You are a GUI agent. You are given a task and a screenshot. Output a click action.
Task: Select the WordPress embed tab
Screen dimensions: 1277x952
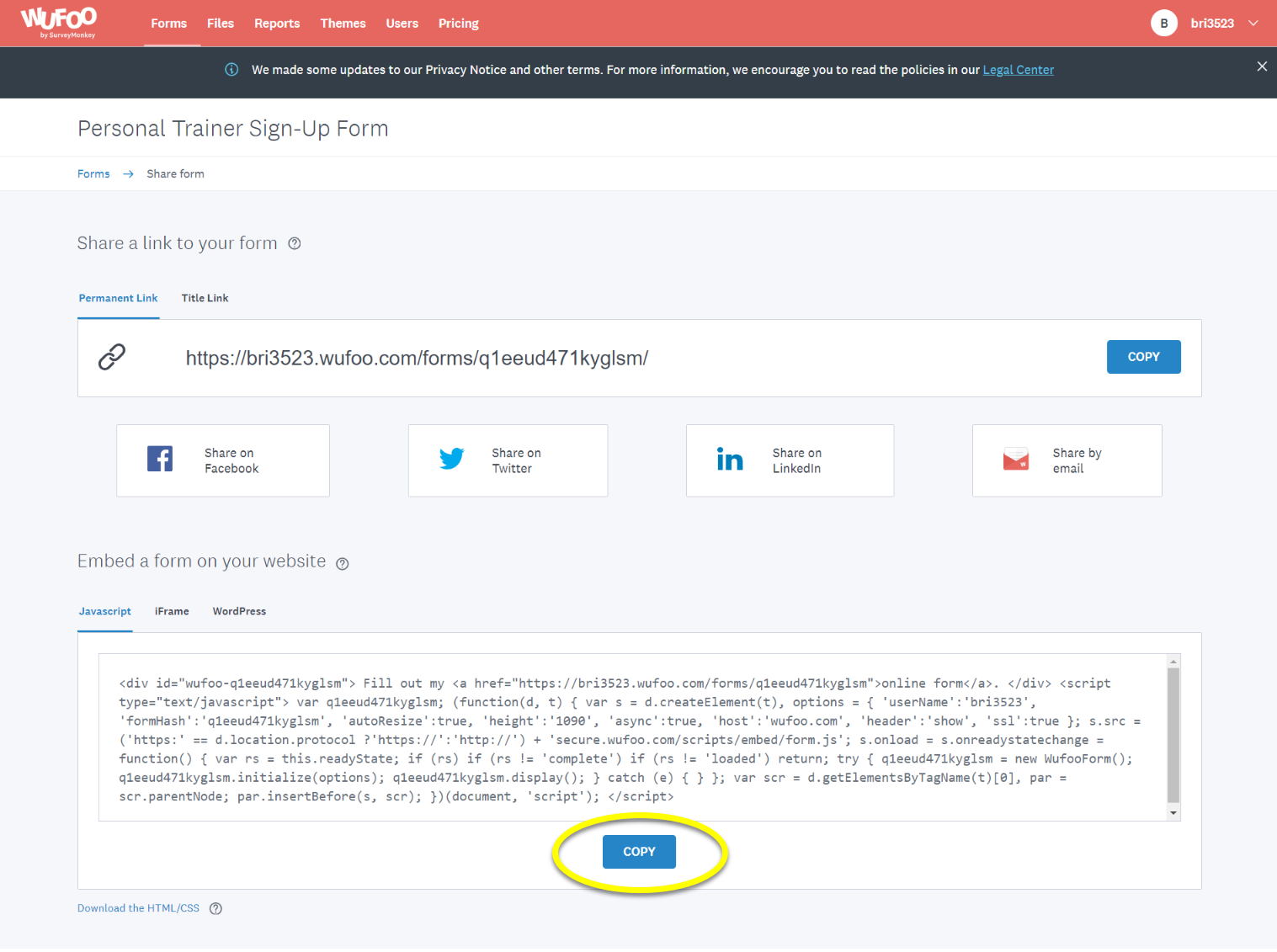[239, 611]
